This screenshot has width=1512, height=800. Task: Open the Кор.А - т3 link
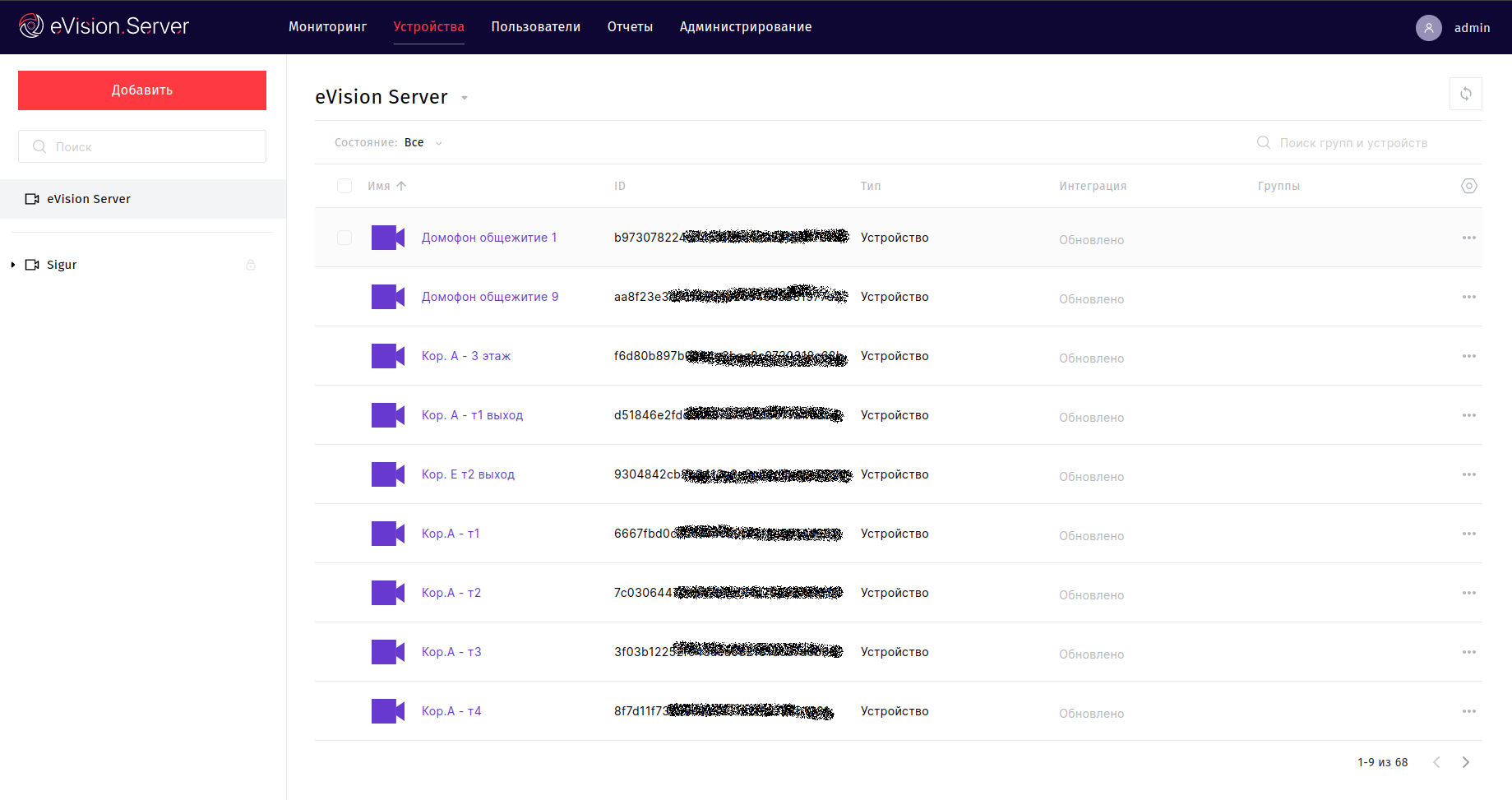(x=451, y=652)
